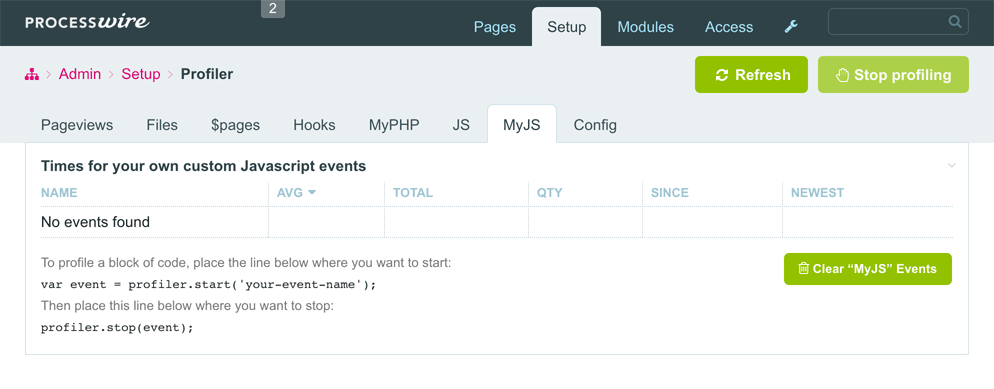Open the Pages menu
The width and height of the screenshot is (994, 389).
495,27
